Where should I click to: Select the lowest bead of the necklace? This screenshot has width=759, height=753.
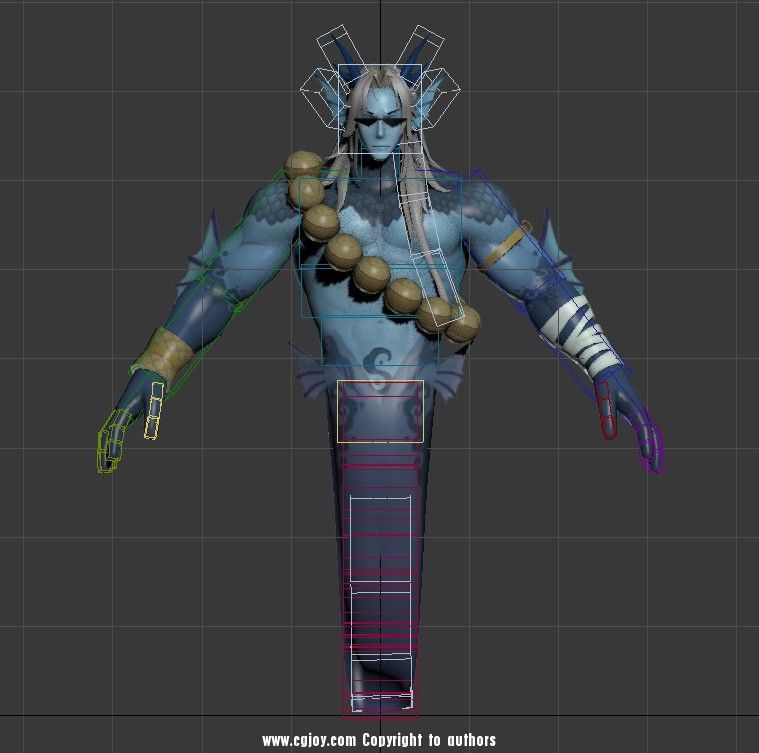coord(462,322)
